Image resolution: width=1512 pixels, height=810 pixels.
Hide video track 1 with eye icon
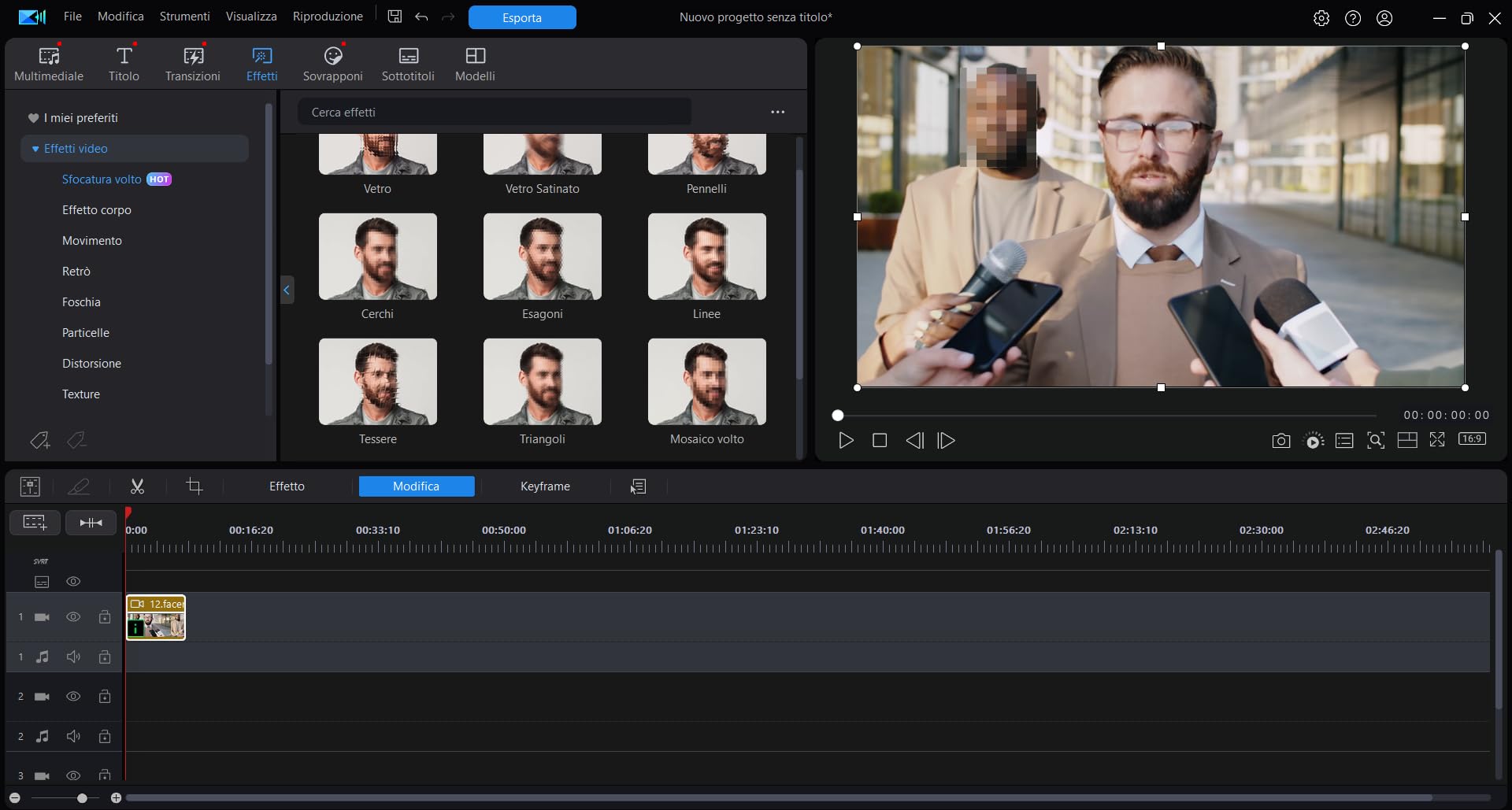73,617
